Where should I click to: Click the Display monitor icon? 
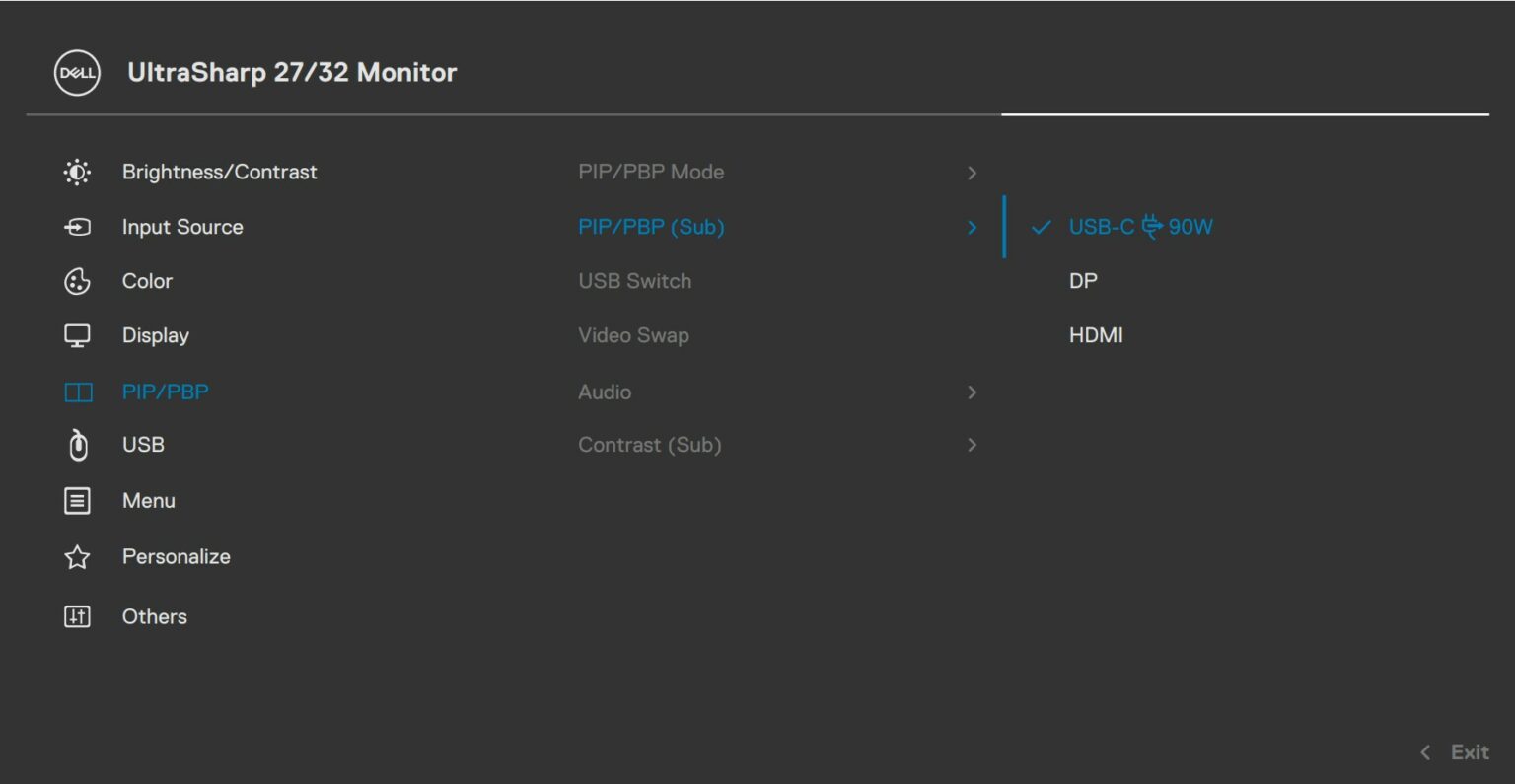coord(76,335)
